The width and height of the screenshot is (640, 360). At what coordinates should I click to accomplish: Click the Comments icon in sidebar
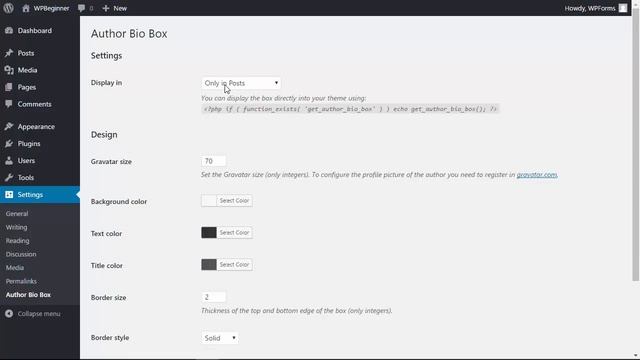[x=9, y=104]
